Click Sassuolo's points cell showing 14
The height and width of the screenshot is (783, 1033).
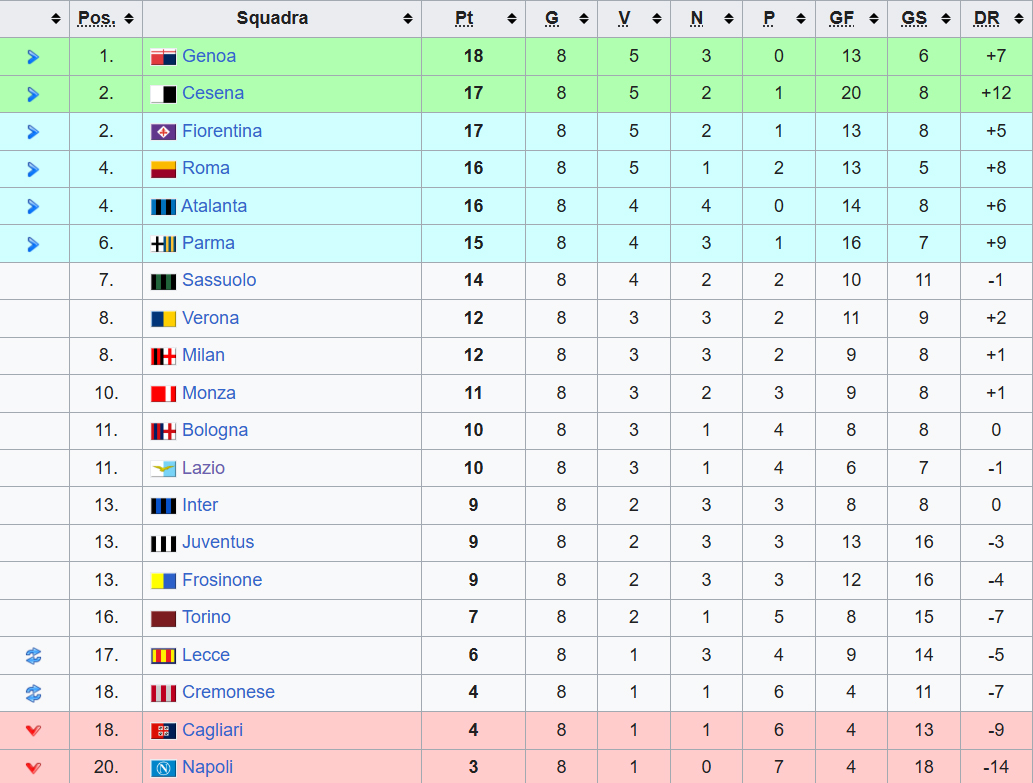click(x=473, y=280)
